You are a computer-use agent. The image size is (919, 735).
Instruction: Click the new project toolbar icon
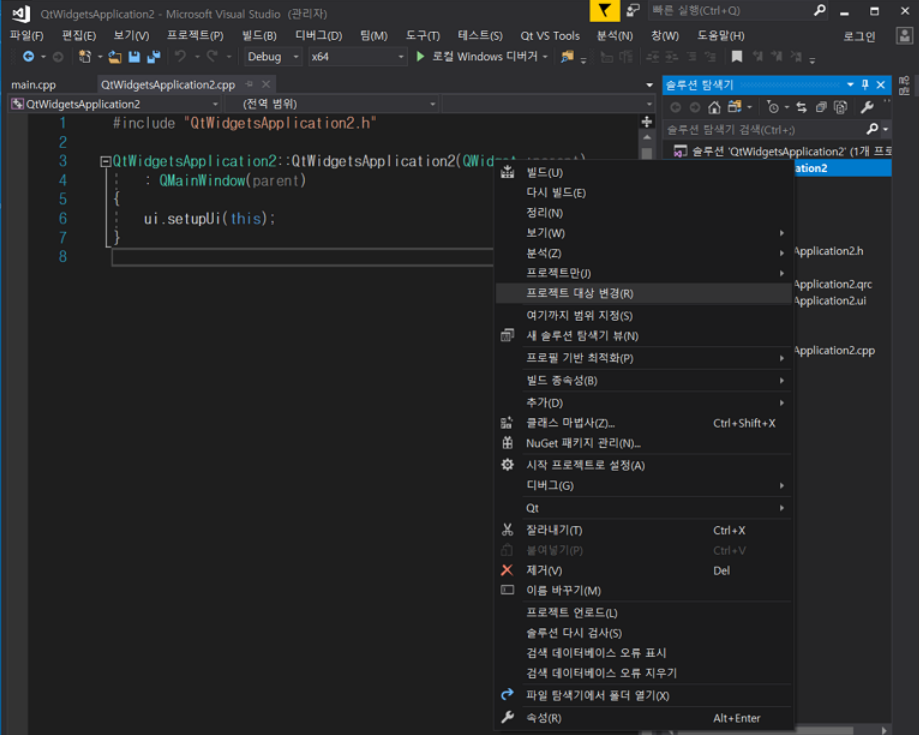(x=86, y=57)
